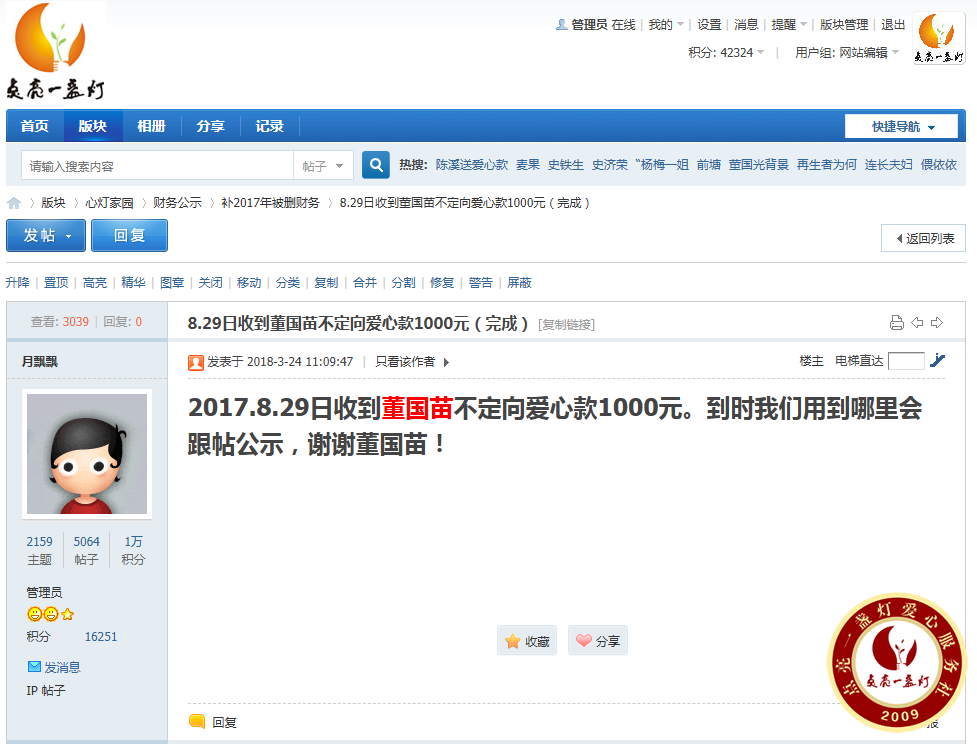Open 发消息 envelope to message author

(54, 667)
